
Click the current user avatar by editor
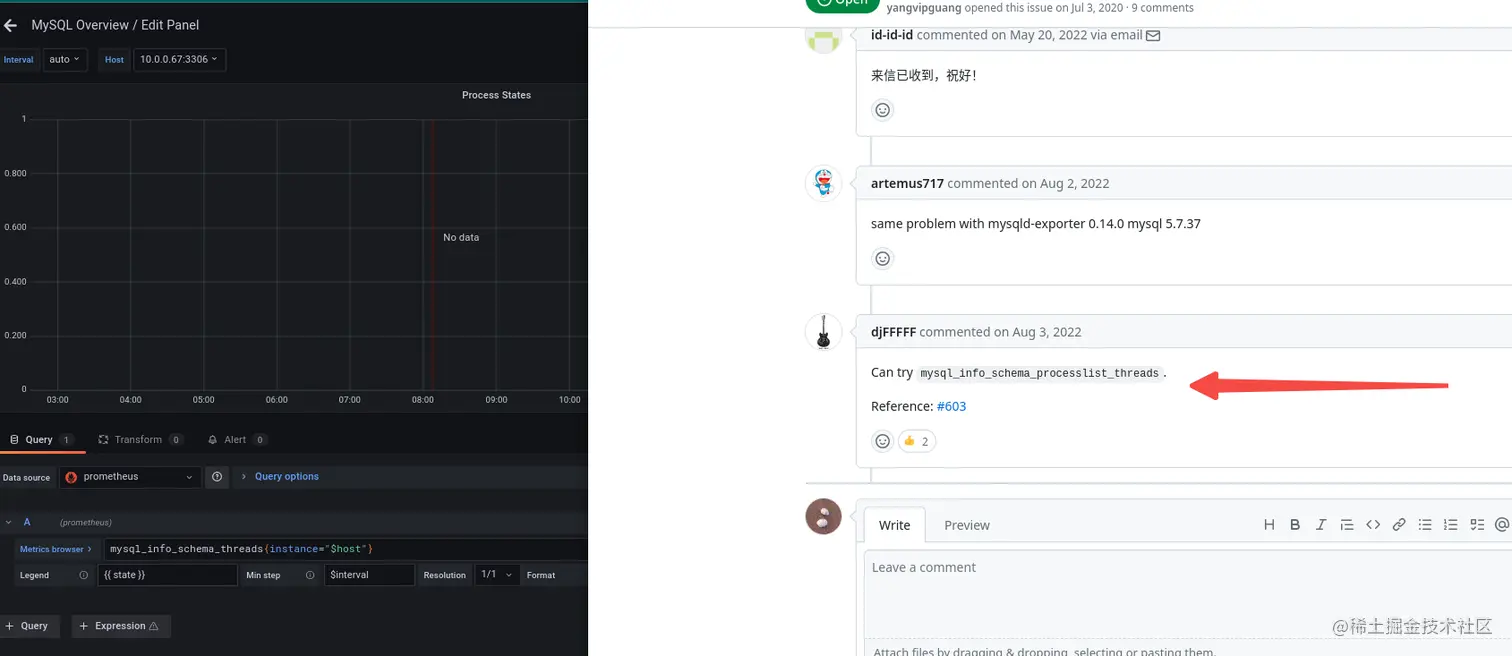[823, 516]
